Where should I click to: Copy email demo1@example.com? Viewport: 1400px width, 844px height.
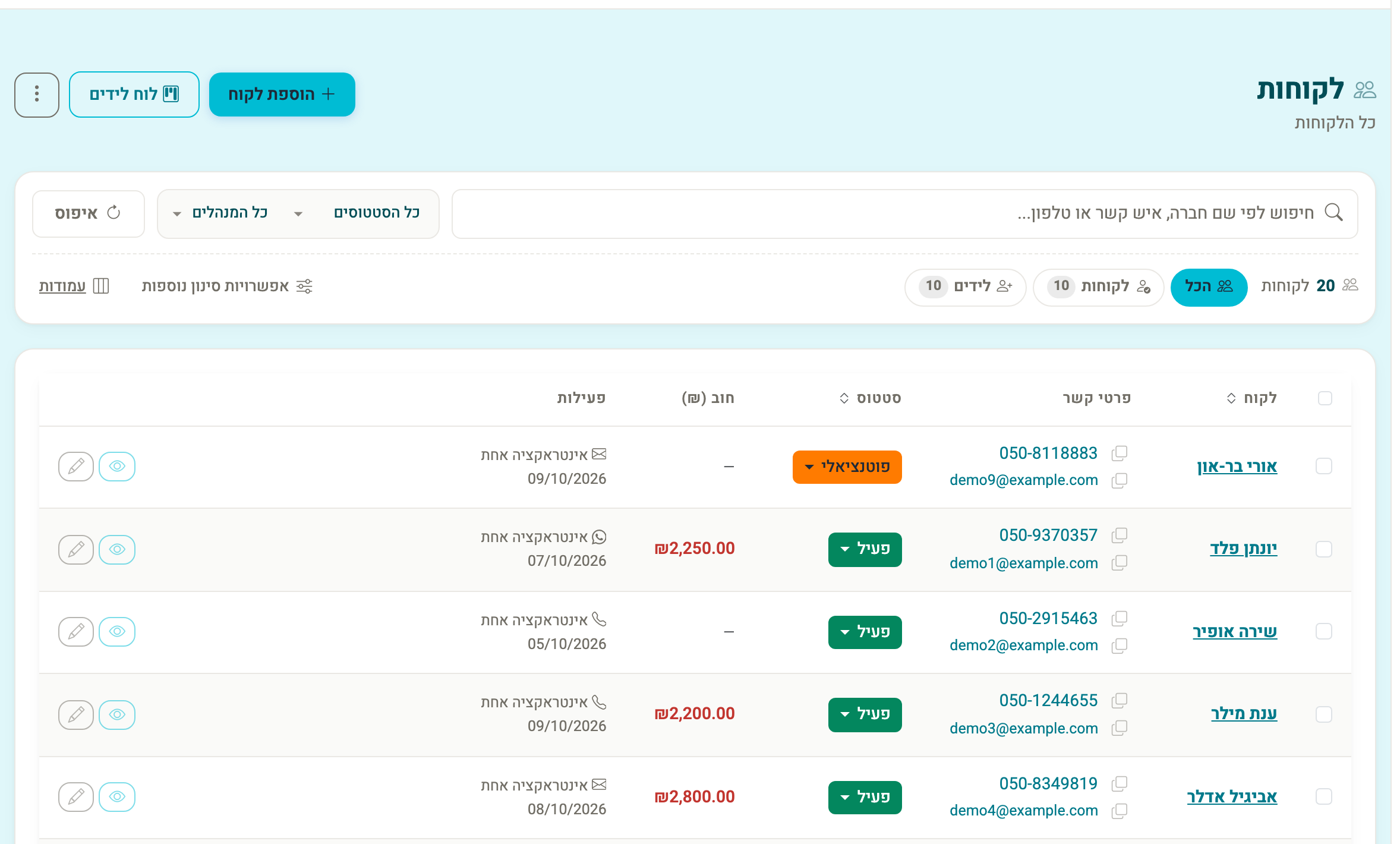(1119, 563)
